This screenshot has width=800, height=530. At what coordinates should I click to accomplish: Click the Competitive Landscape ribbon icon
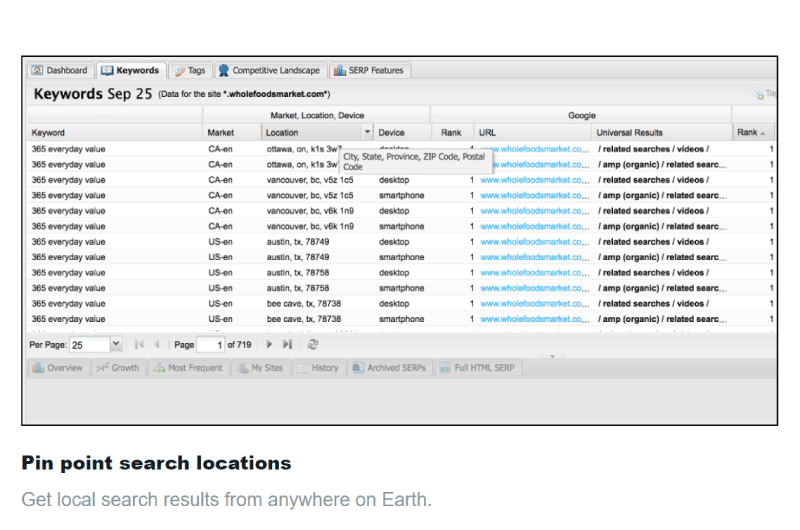[223, 70]
